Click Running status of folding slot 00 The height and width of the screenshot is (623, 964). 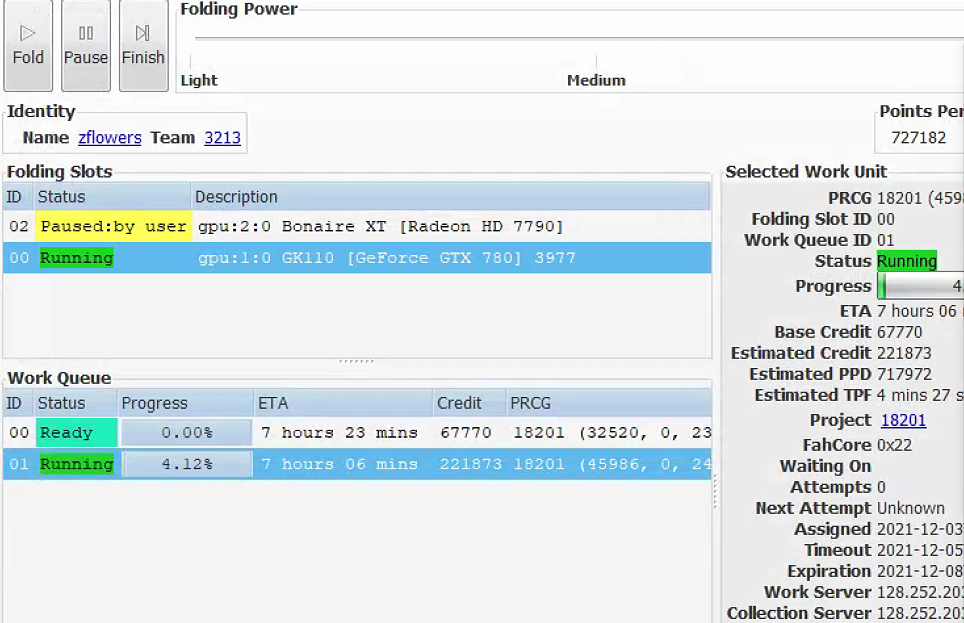pyautogui.click(x=76, y=258)
